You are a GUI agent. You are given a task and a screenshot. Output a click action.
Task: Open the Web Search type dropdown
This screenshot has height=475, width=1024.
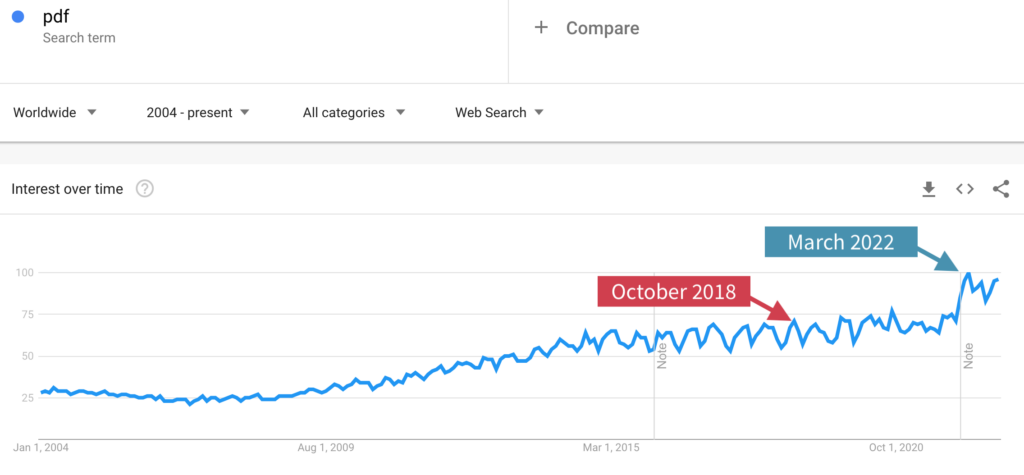(500, 112)
